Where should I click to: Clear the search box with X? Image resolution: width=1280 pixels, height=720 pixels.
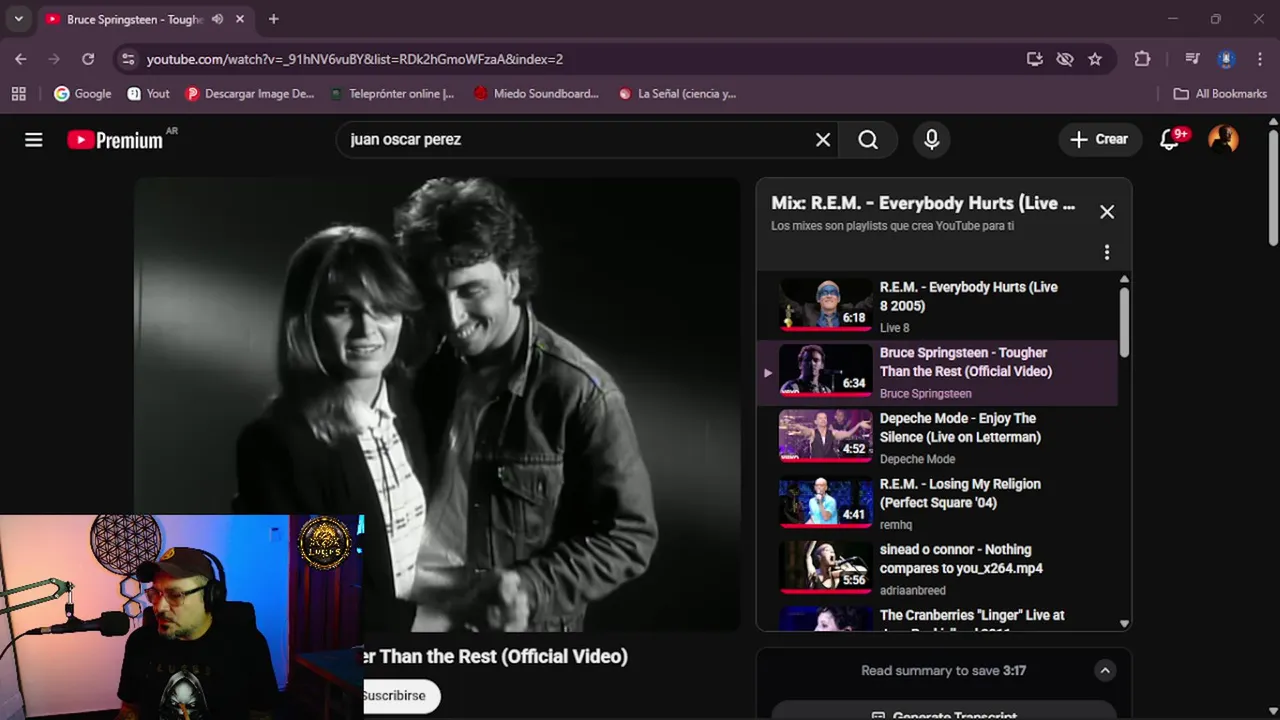coord(823,140)
